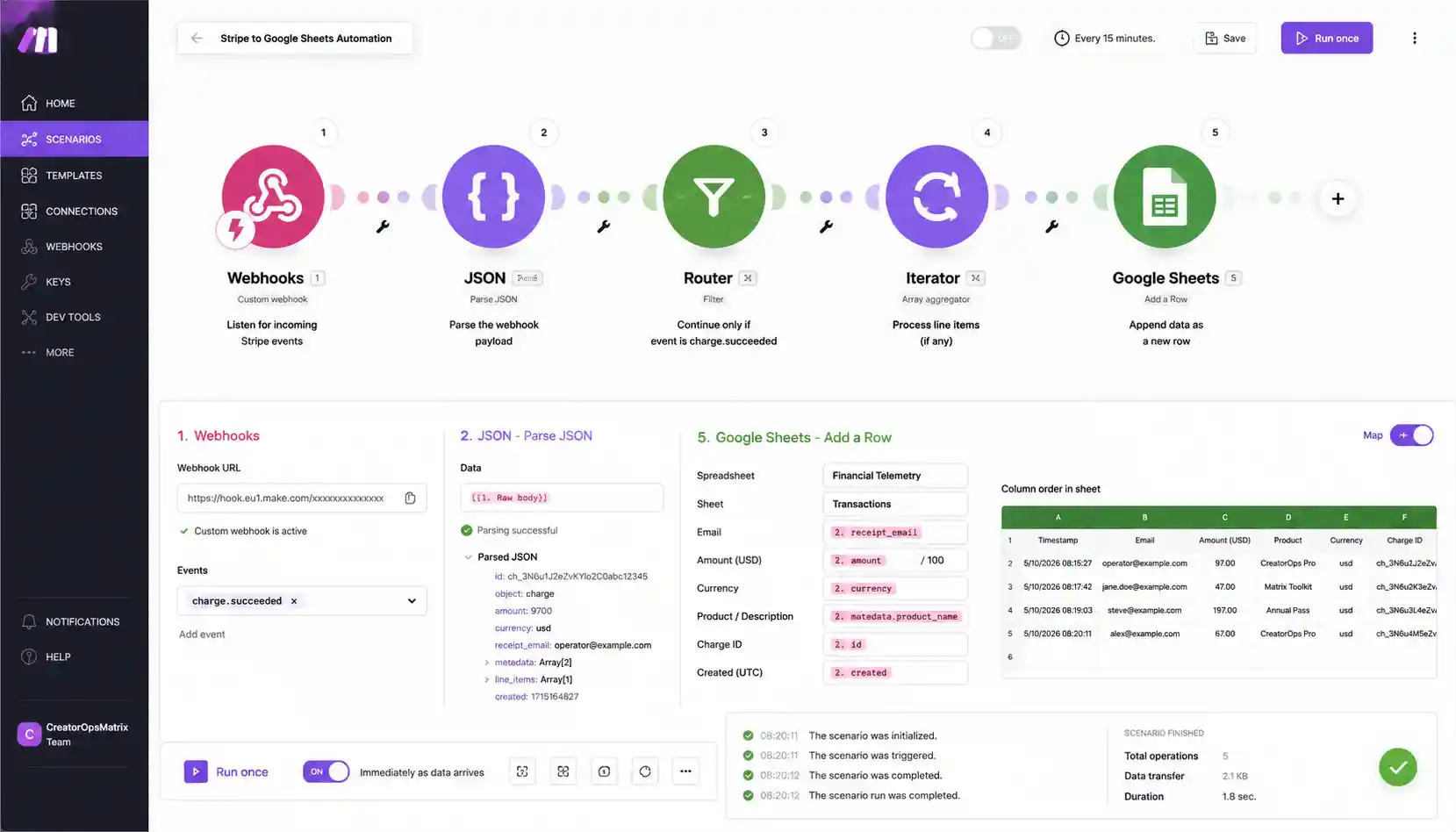1456x832 pixels.
Task: Open the Webhooks module circle
Action: 273,197
